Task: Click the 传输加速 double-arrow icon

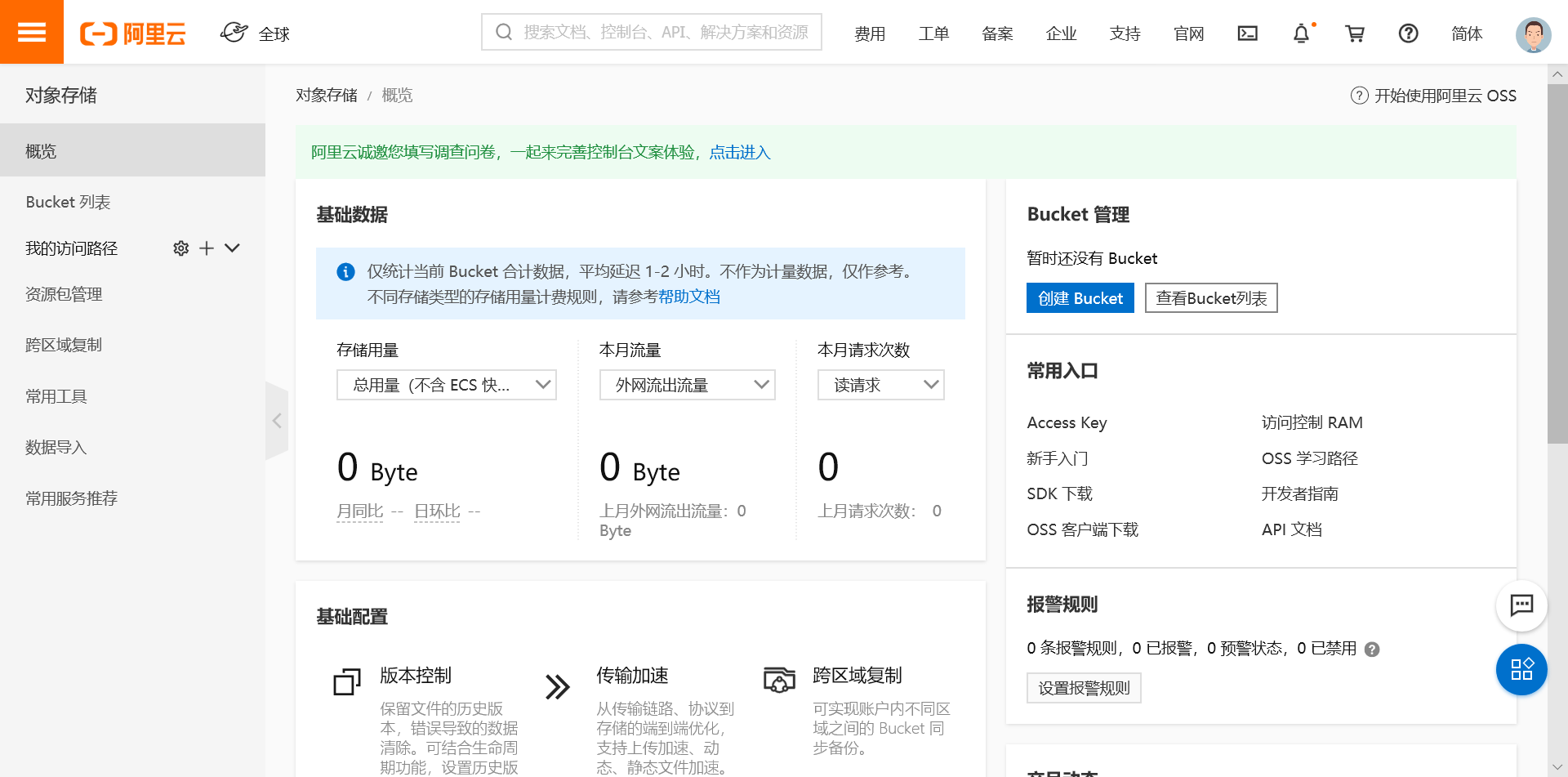Action: 558,686
